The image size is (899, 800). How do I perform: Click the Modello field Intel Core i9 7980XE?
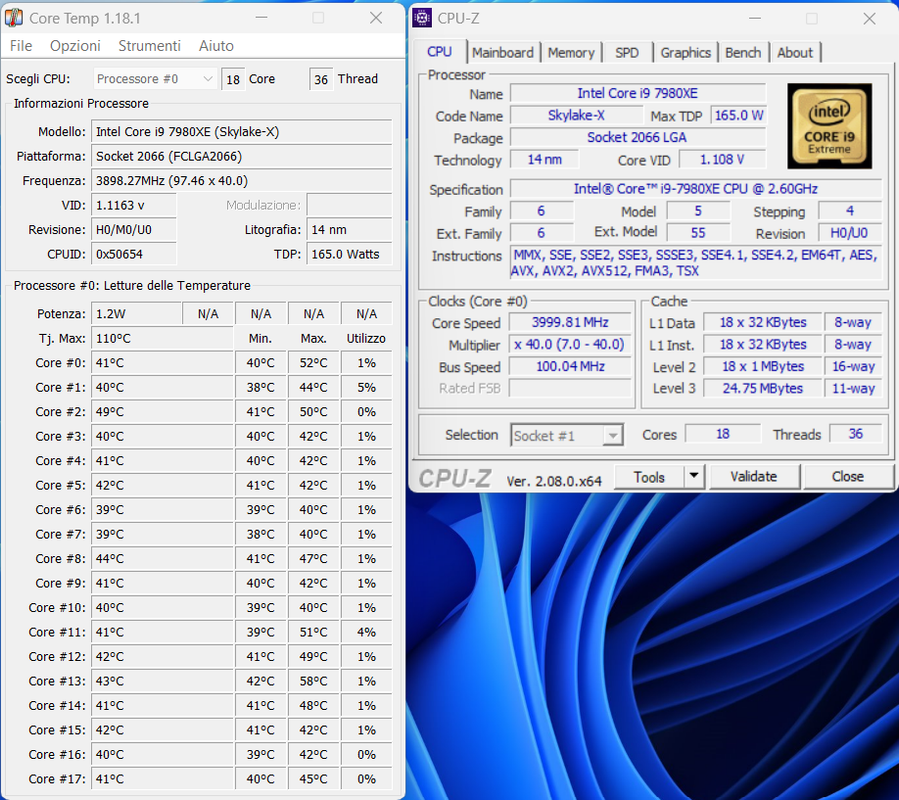pyautogui.click(x=241, y=132)
